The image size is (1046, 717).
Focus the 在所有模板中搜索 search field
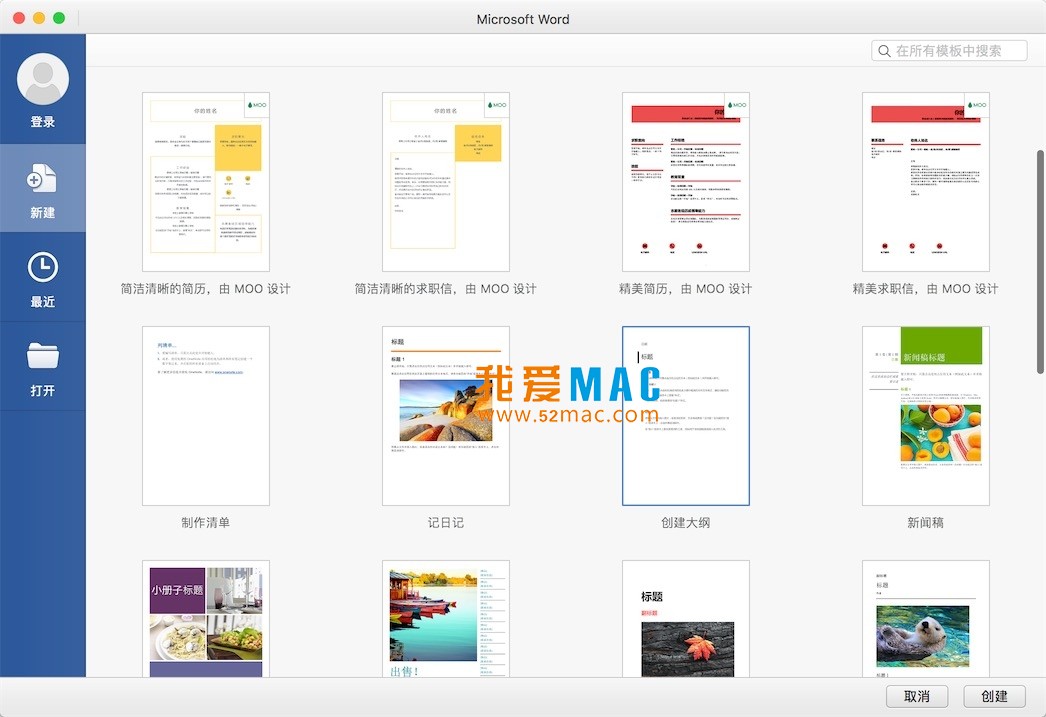click(x=949, y=51)
